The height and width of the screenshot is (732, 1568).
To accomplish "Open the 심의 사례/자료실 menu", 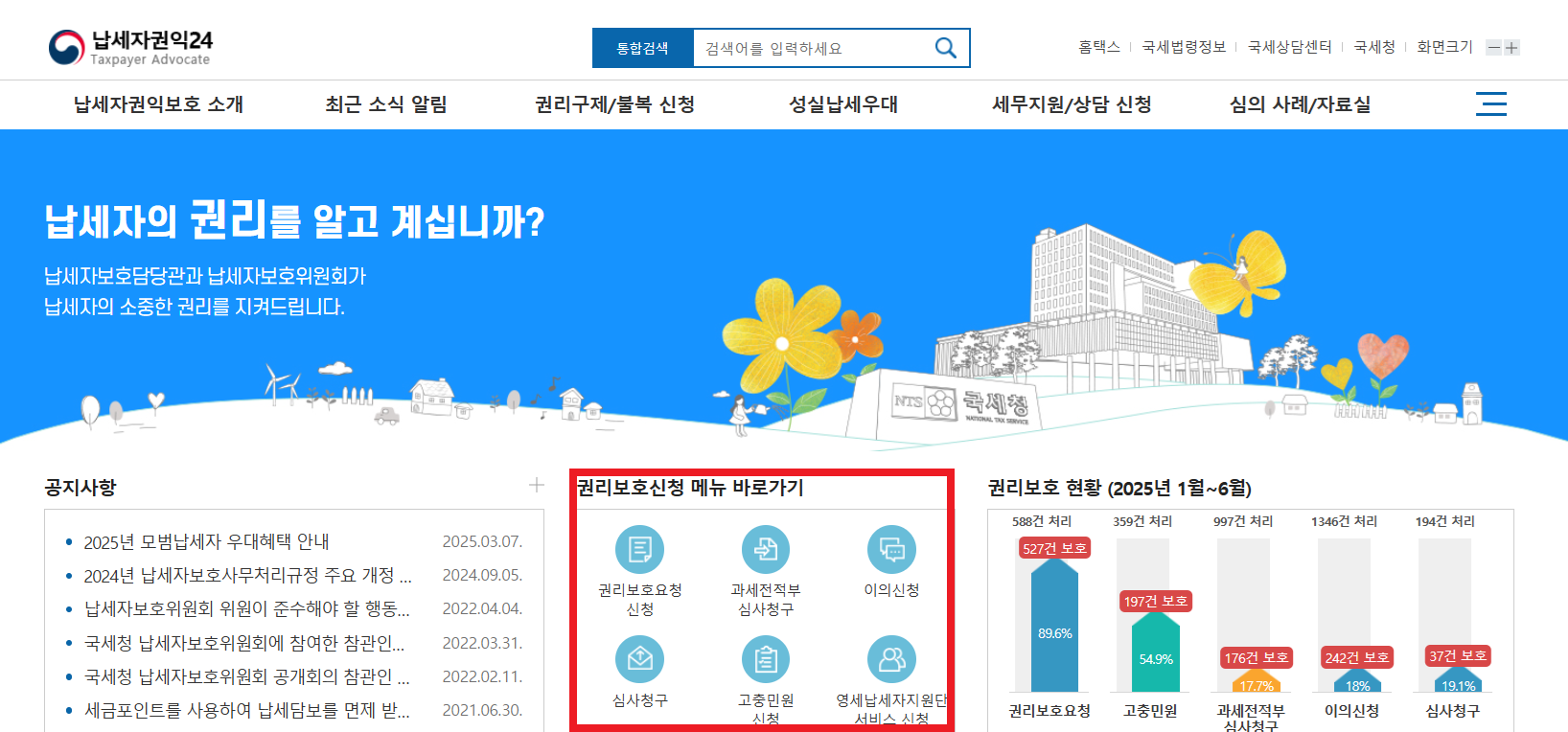I will 1301,104.
